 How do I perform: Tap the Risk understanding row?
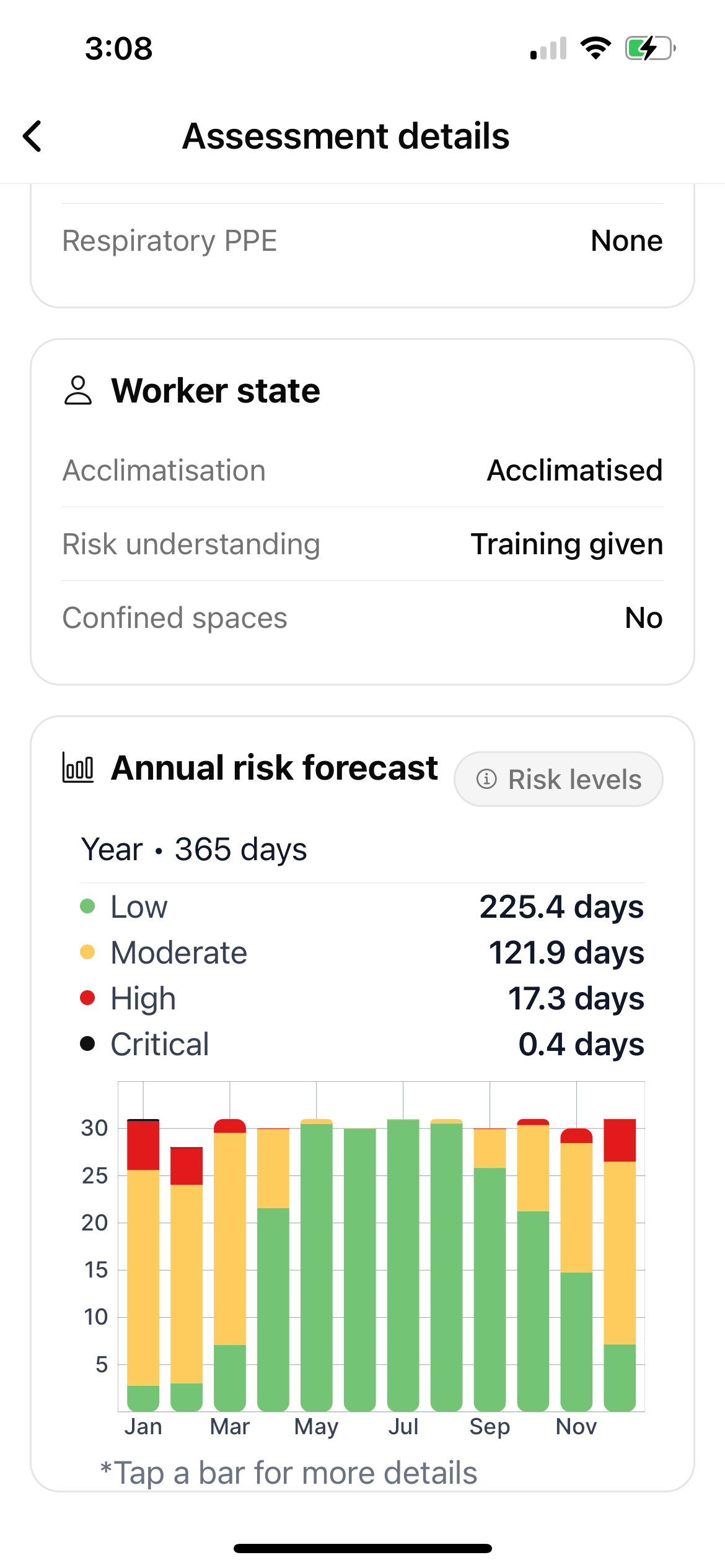[x=362, y=544]
